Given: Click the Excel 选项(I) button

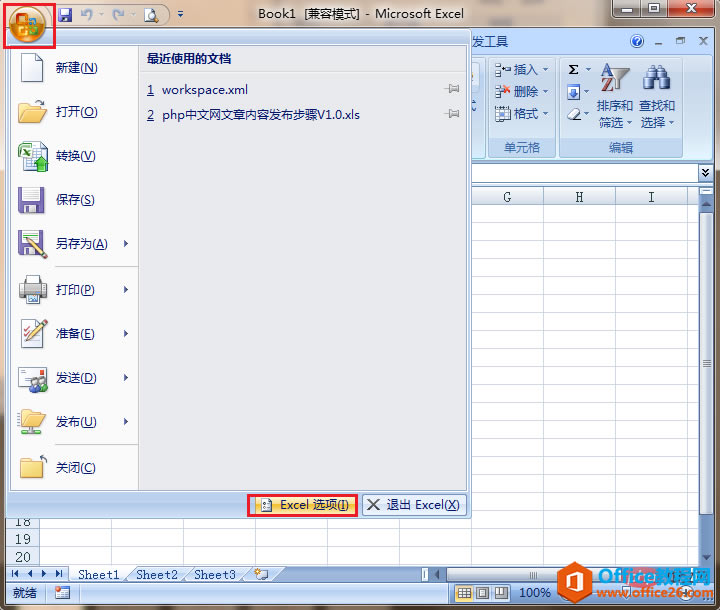Looking at the screenshot, I should tap(303, 505).
